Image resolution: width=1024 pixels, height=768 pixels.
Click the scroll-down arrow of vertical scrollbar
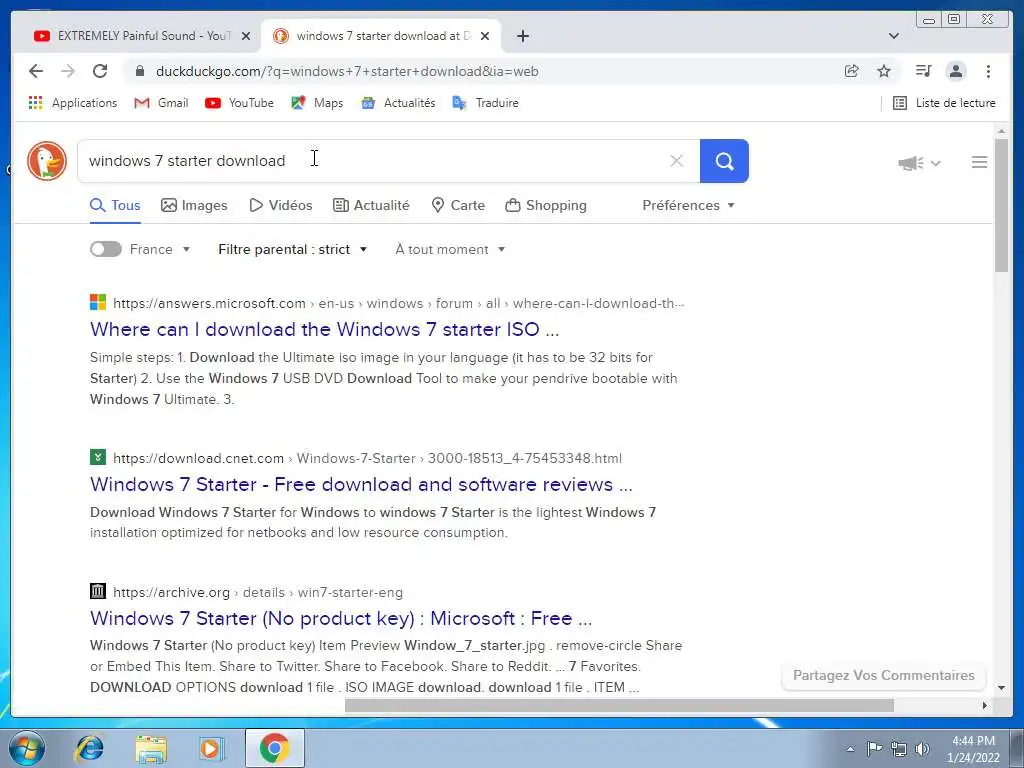1001,688
